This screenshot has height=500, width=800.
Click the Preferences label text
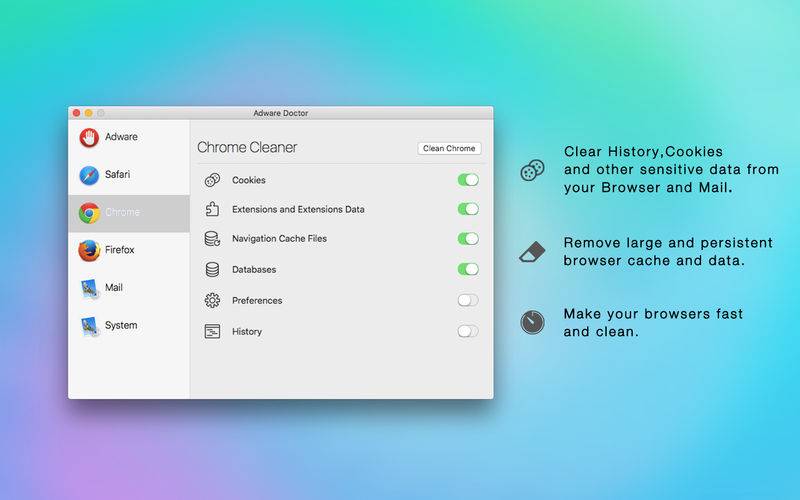[257, 301]
